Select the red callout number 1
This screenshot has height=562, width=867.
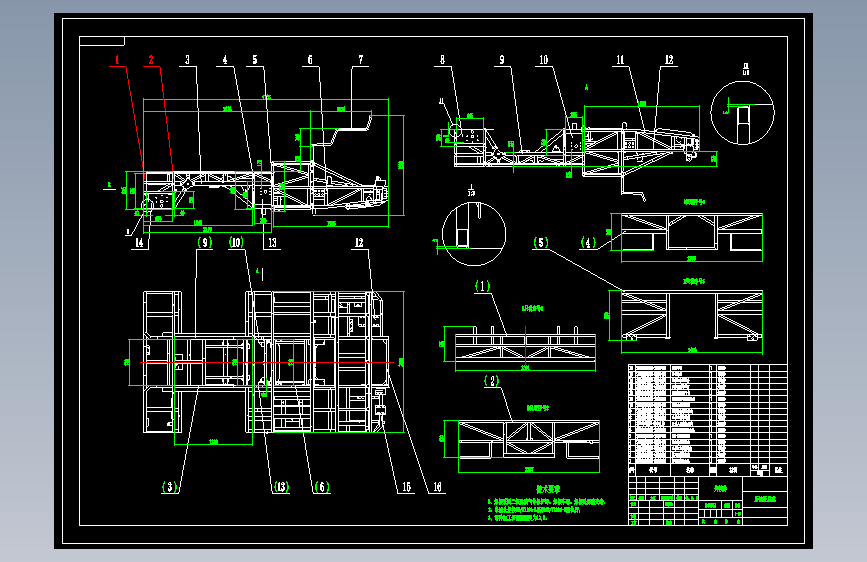pos(117,60)
